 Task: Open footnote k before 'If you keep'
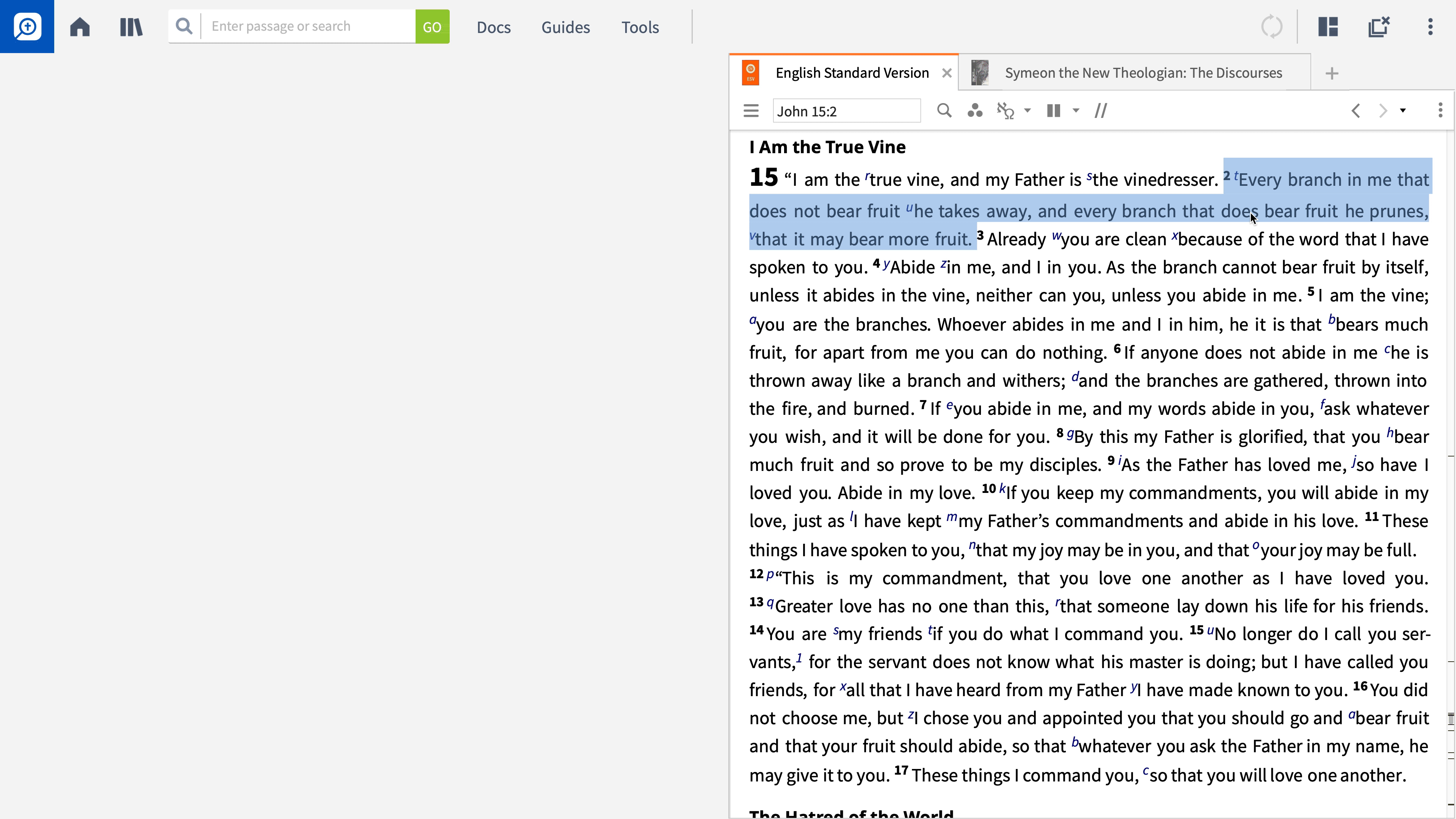(x=1002, y=489)
